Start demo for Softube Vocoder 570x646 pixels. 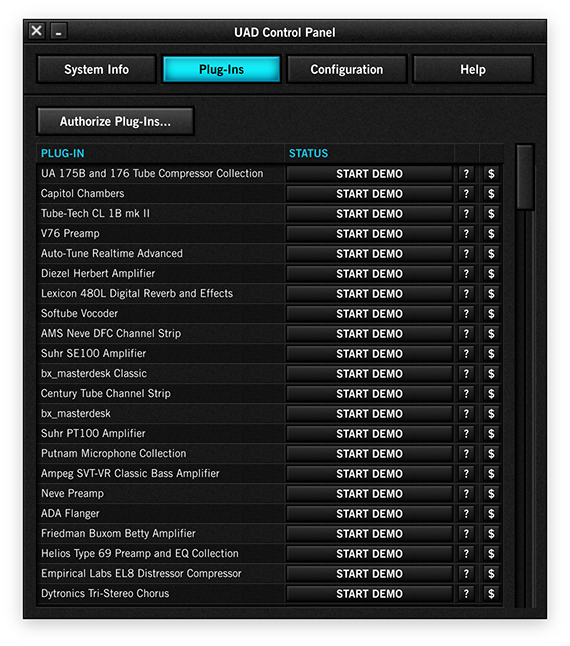pyautogui.click(x=369, y=314)
